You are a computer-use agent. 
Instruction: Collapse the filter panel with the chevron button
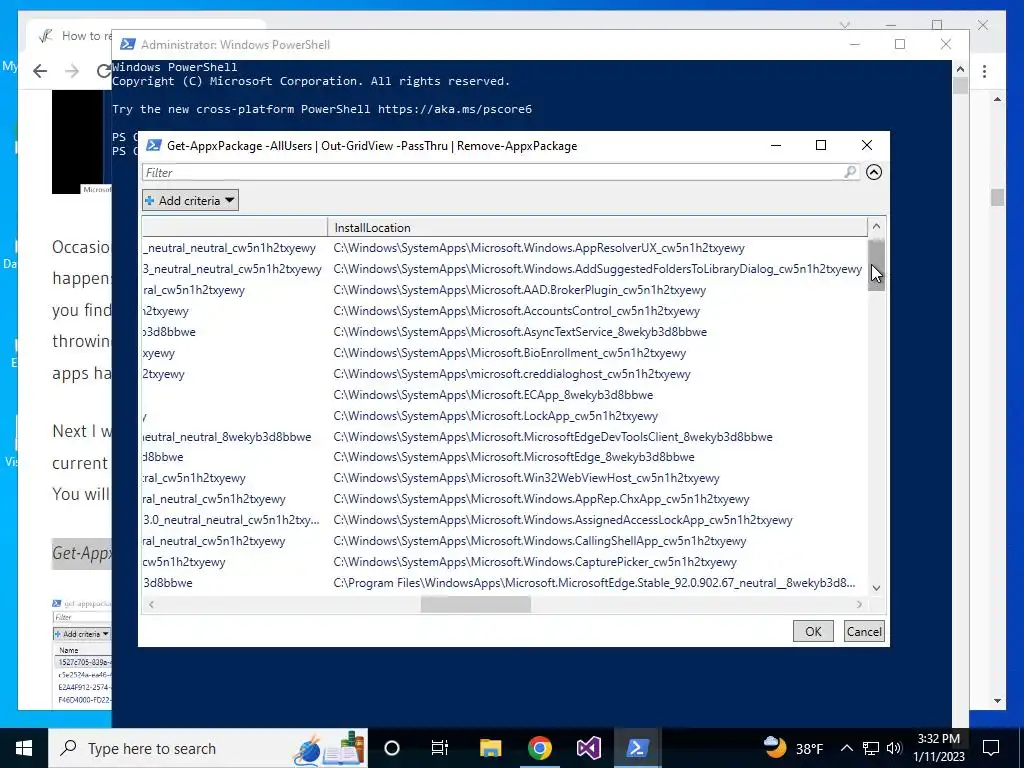click(874, 172)
